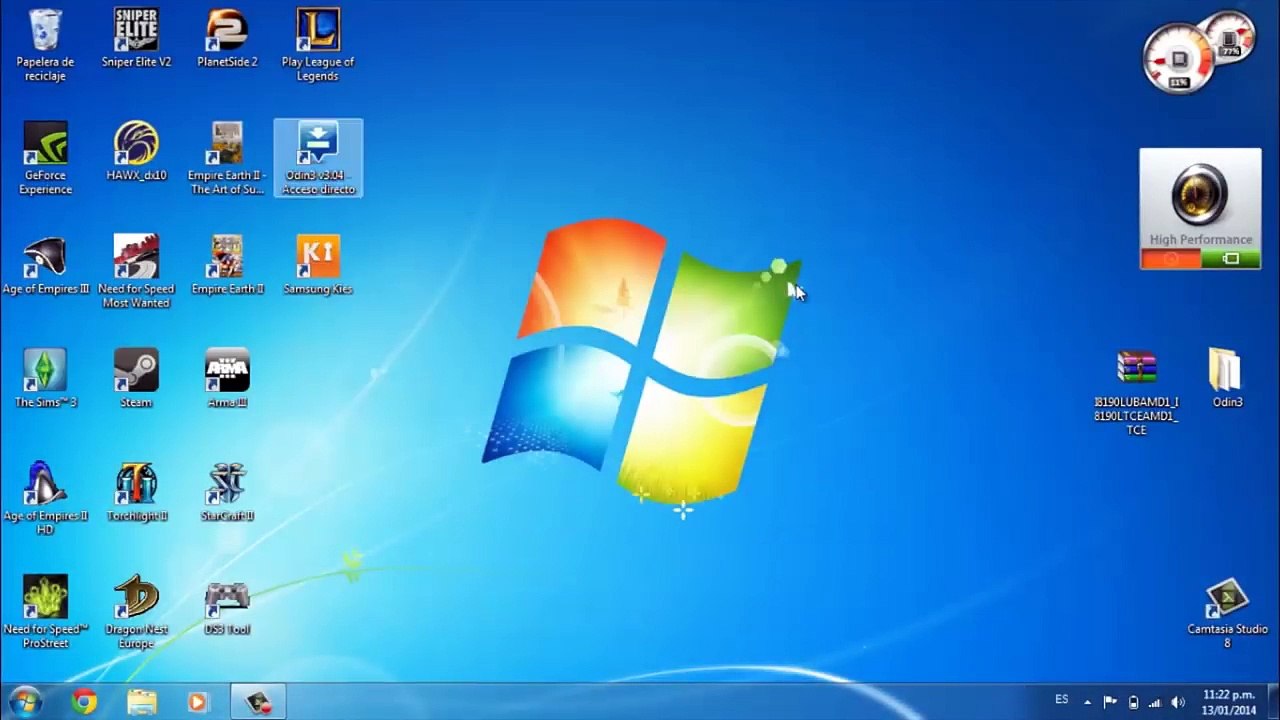Image resolution: width=1280 pixels, height=720 pixels.
Task: Select the Arma III shortcut
Action: 227,379
